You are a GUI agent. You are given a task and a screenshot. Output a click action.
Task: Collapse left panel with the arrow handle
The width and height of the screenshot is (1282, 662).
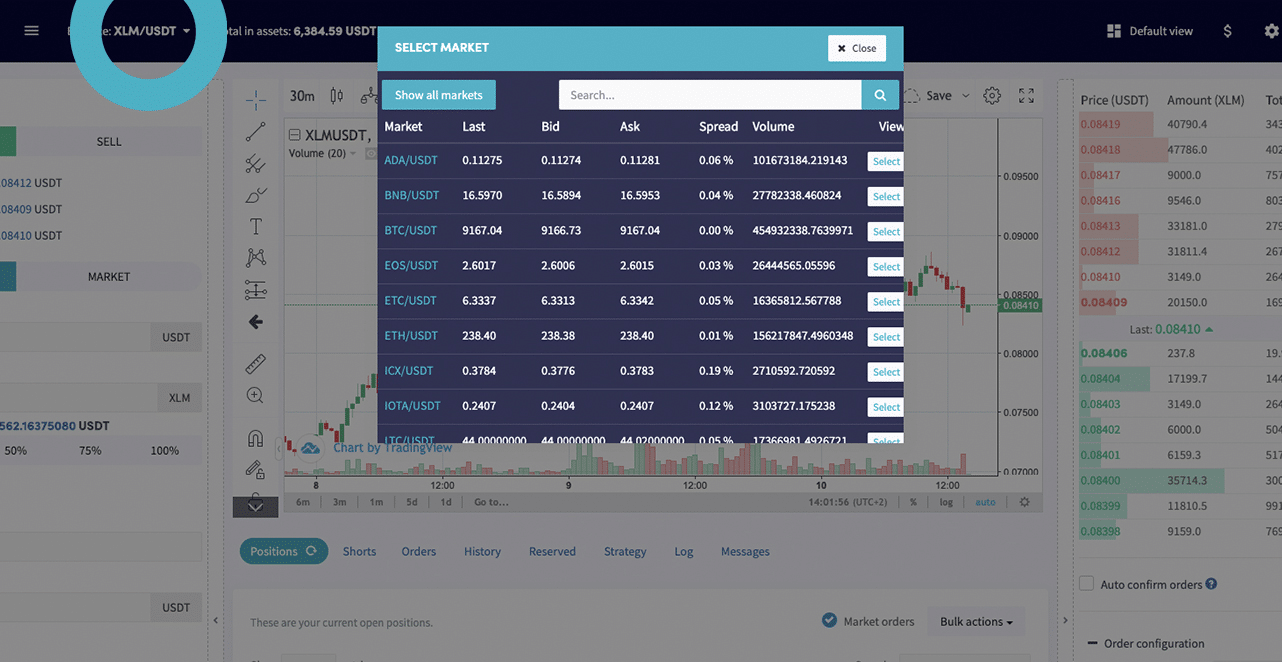216,621
